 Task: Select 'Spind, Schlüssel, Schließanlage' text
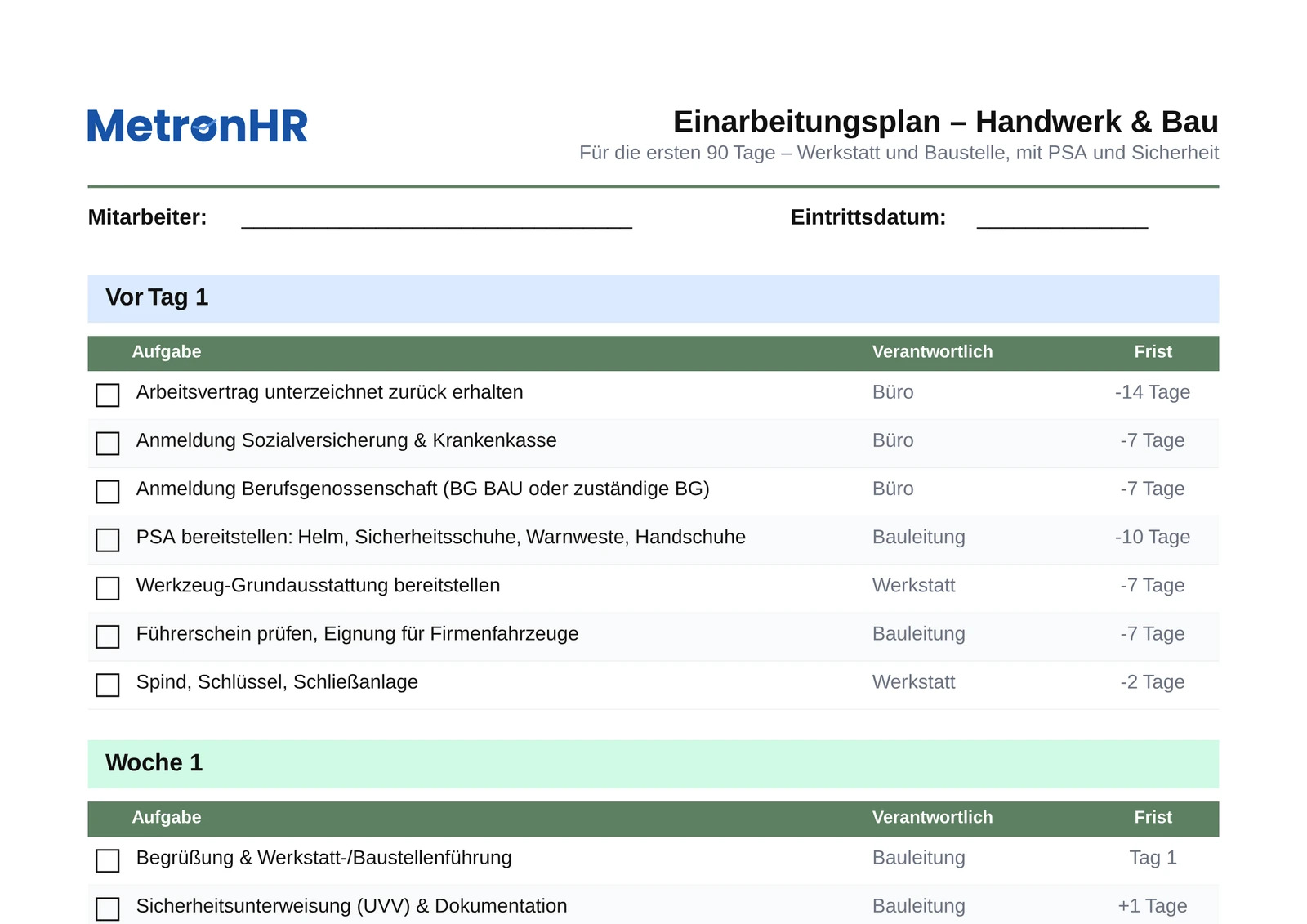(277, 681)
